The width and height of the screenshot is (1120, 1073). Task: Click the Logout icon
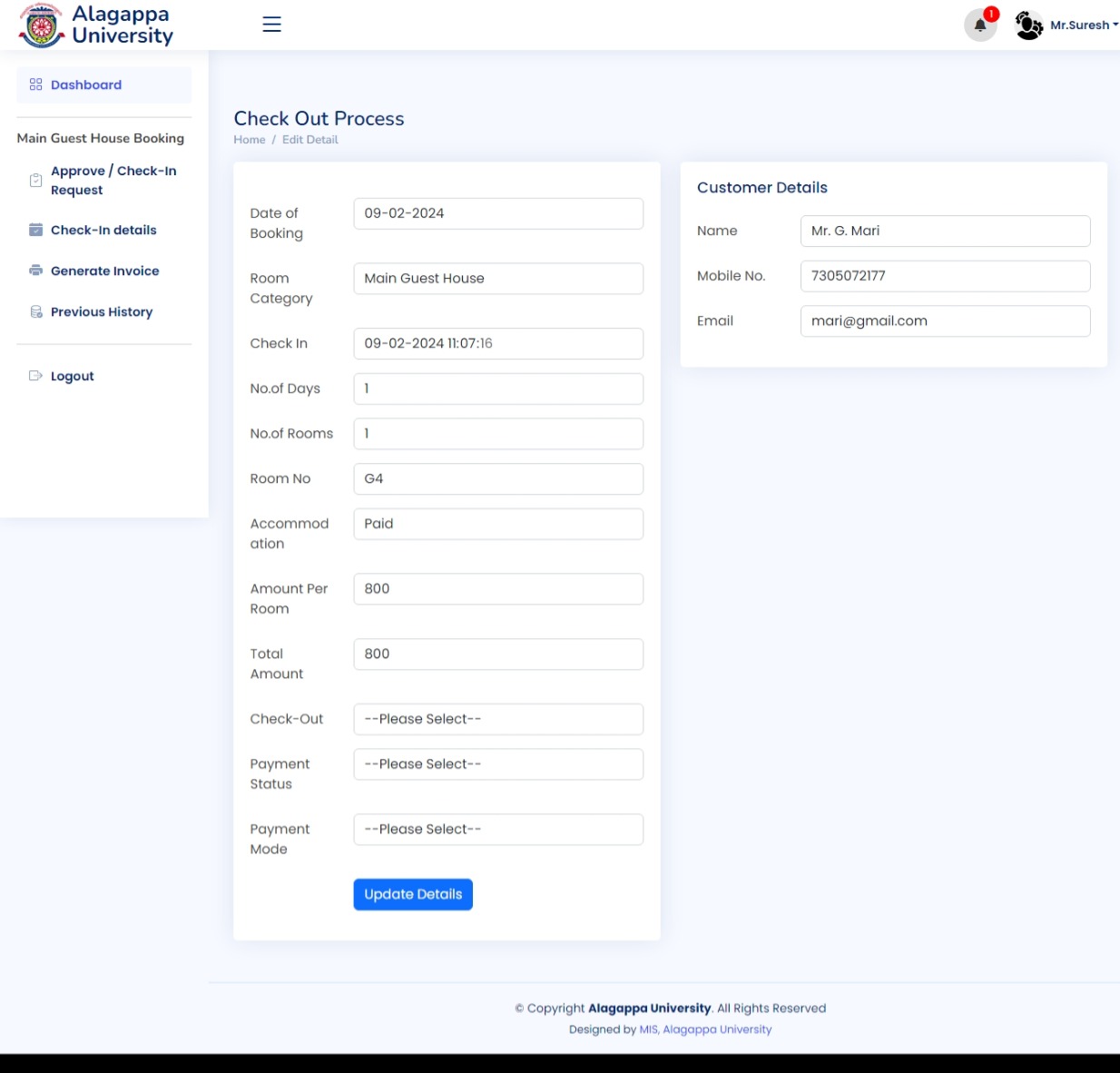(36, 376)
